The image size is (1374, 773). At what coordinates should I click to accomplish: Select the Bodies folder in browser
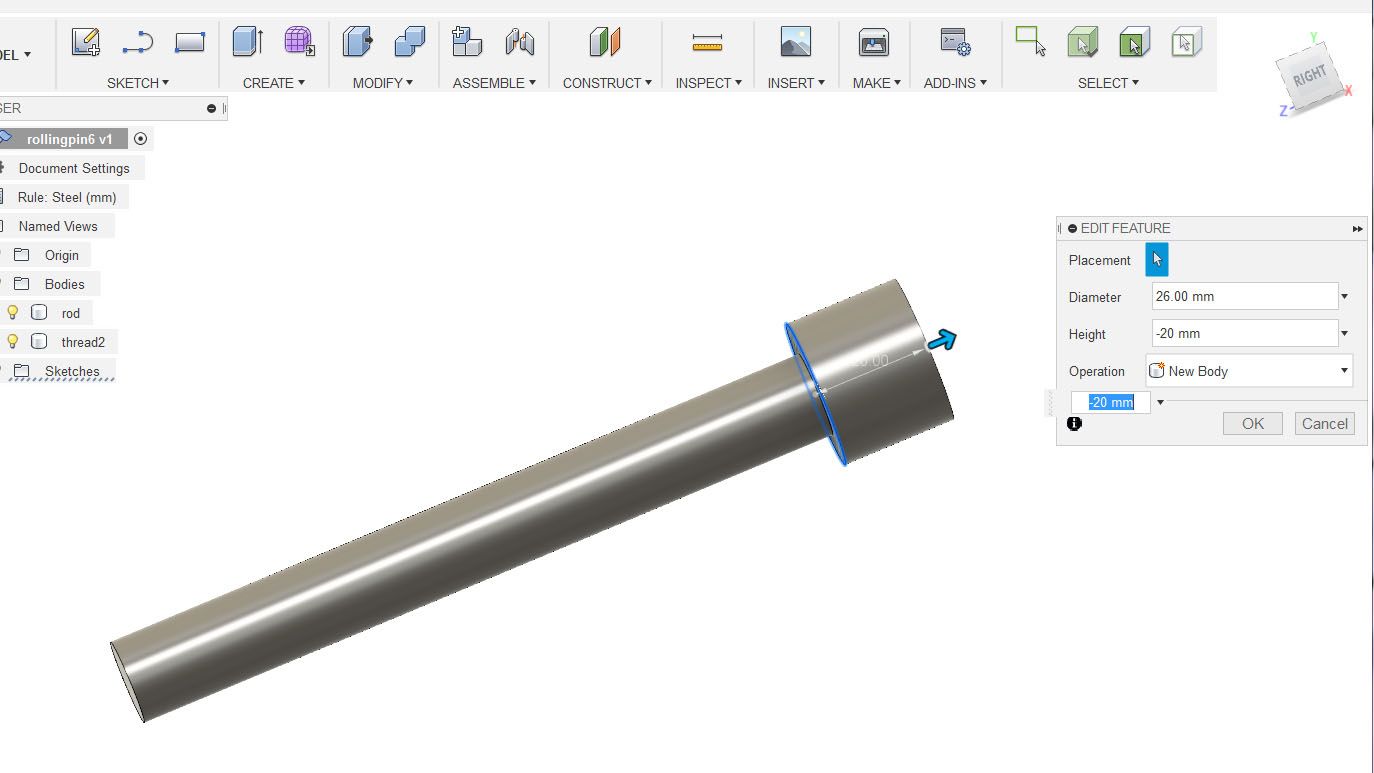click(x=64, y=284)
